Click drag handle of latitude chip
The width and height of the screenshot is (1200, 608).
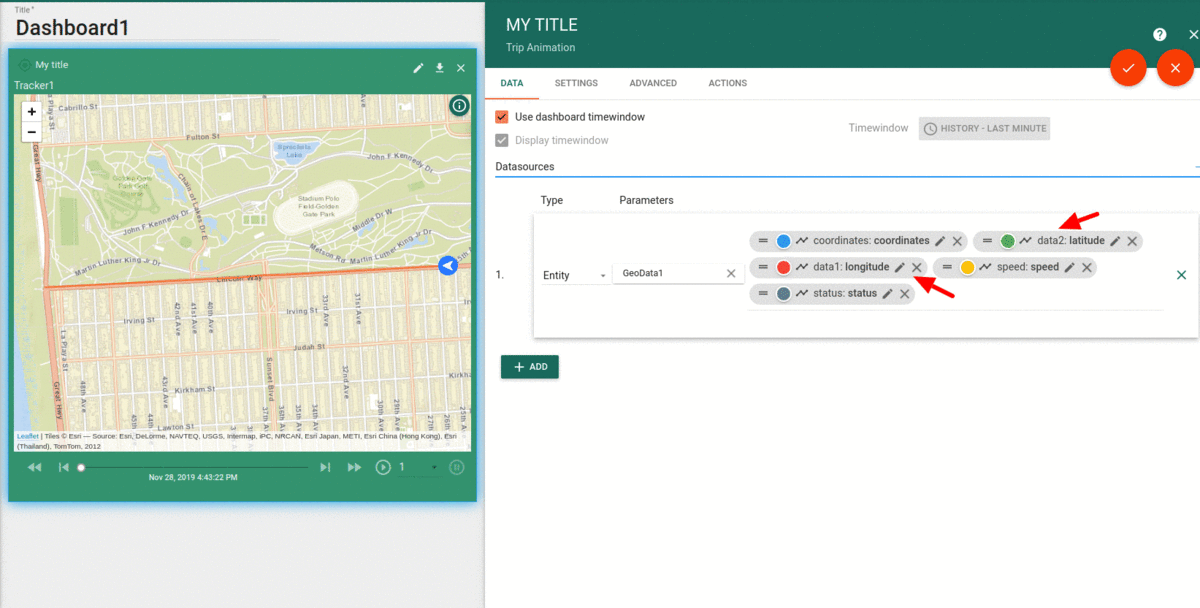[x=987, y=241]
